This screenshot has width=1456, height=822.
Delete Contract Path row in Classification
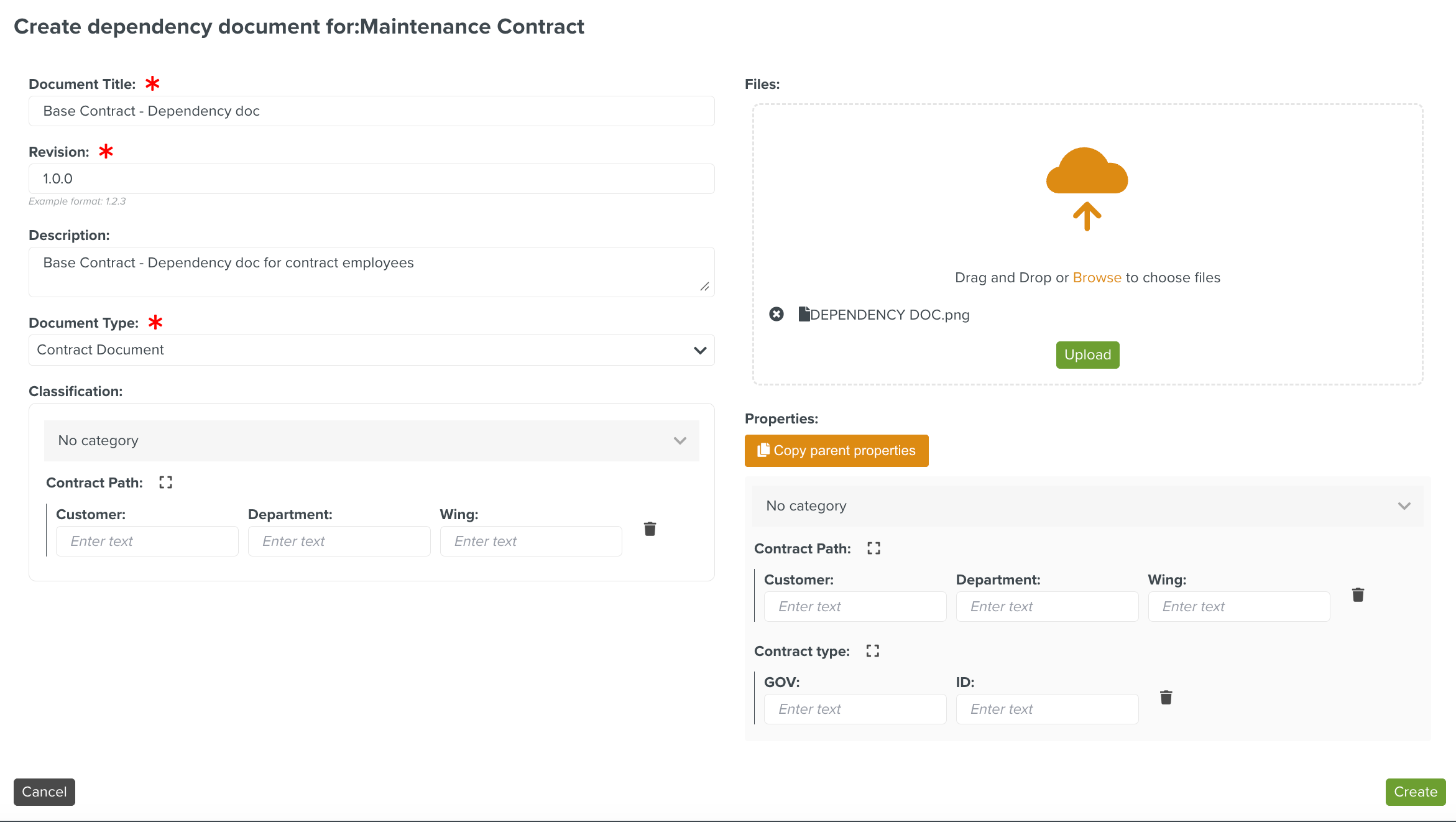(650, 529)
